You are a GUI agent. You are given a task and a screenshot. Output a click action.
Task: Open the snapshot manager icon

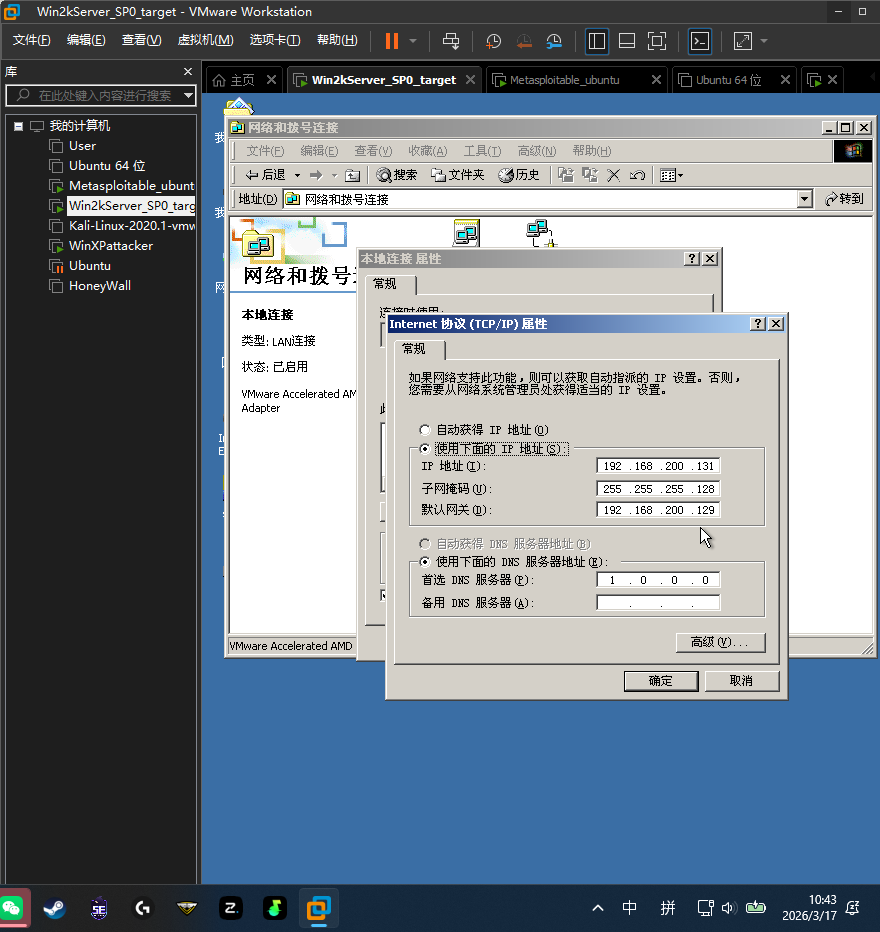point(554,41)
